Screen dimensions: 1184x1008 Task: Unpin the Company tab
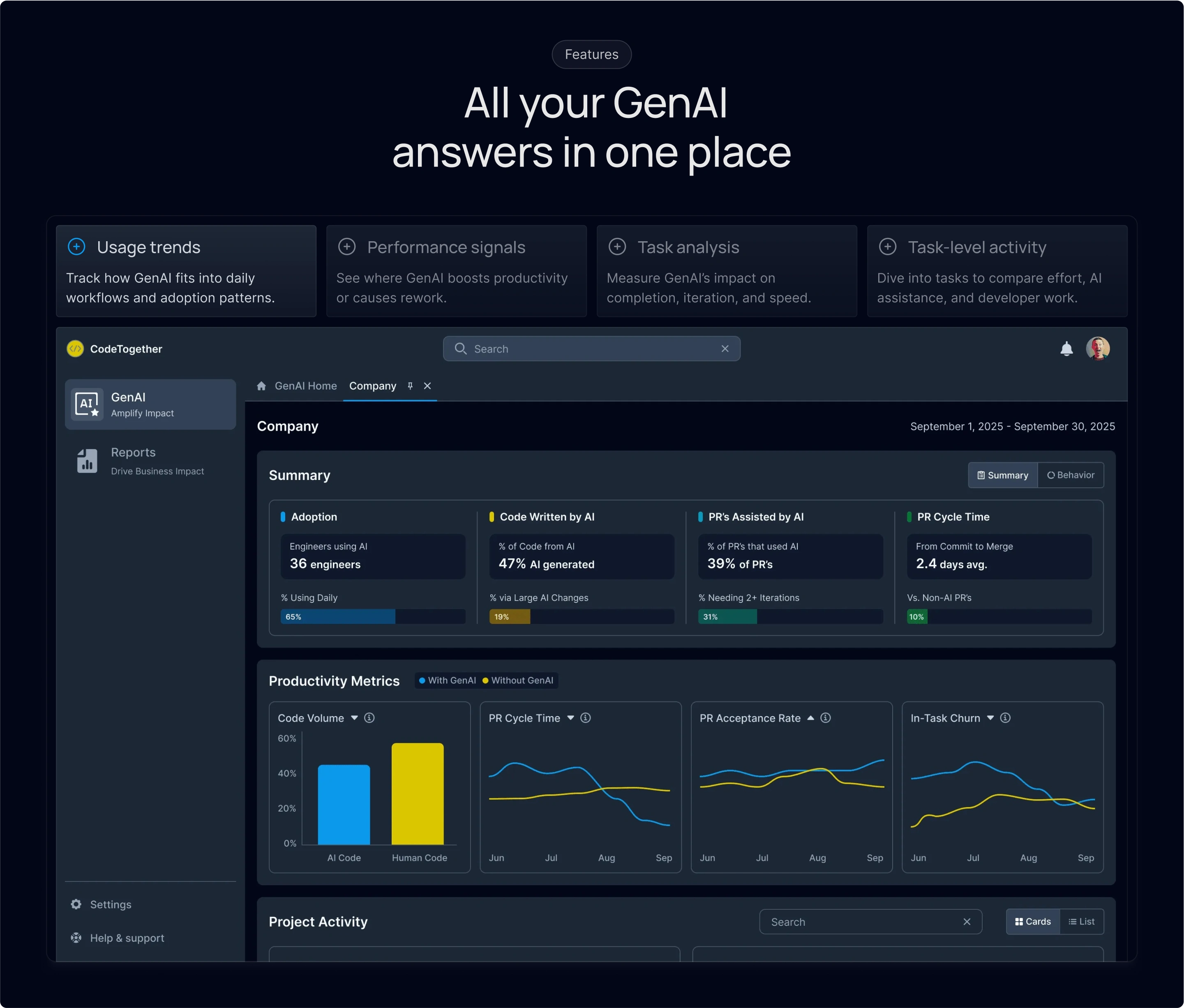tap(410, 386)
